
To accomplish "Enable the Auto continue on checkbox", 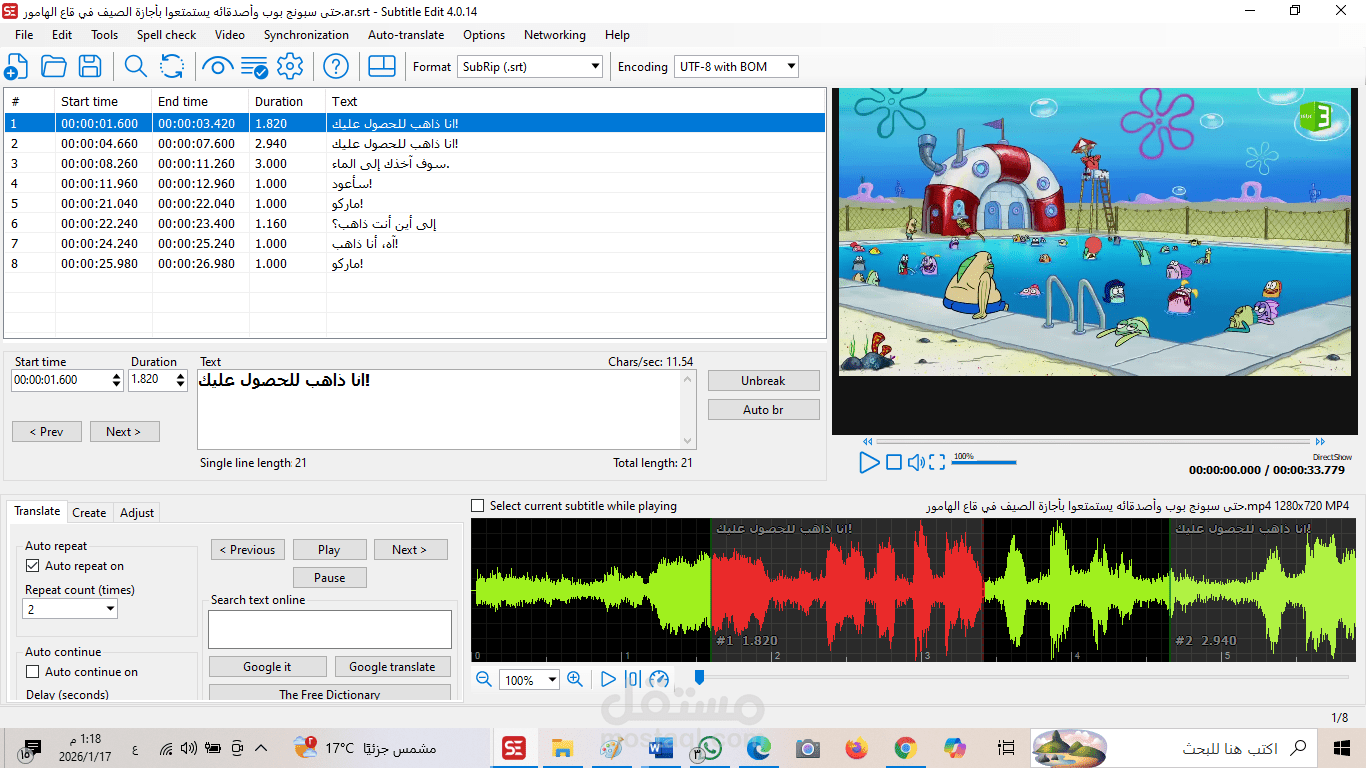I will [x=33, y=672].
